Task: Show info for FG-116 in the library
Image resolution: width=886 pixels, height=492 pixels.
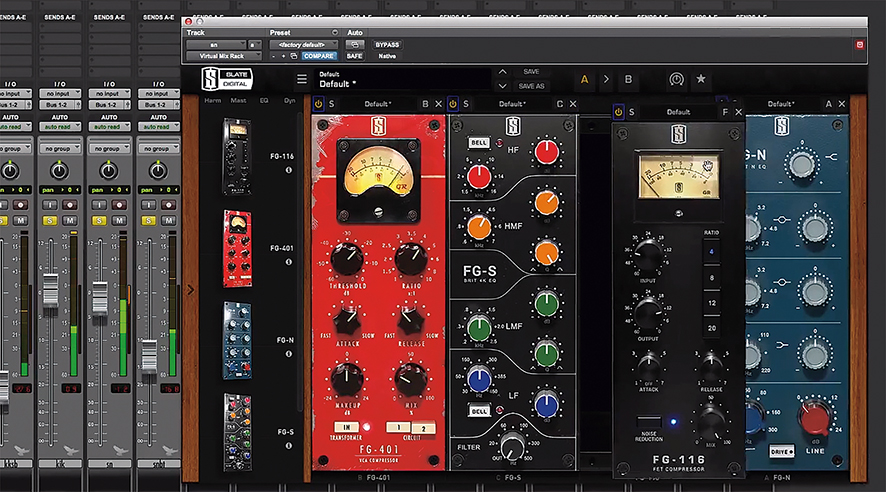Action: tap(289, 170)
